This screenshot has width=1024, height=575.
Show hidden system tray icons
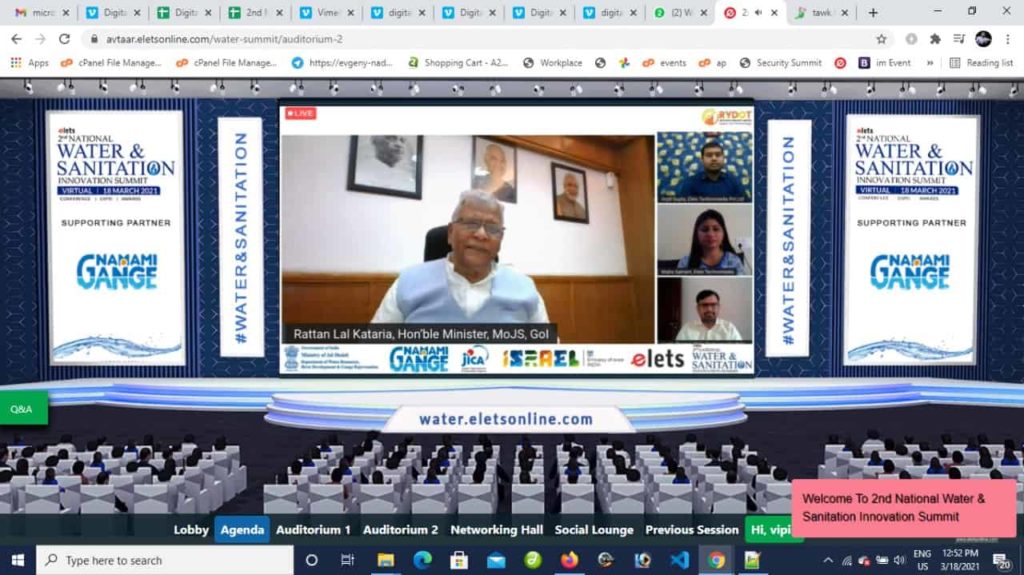click(x=828, y=561)
